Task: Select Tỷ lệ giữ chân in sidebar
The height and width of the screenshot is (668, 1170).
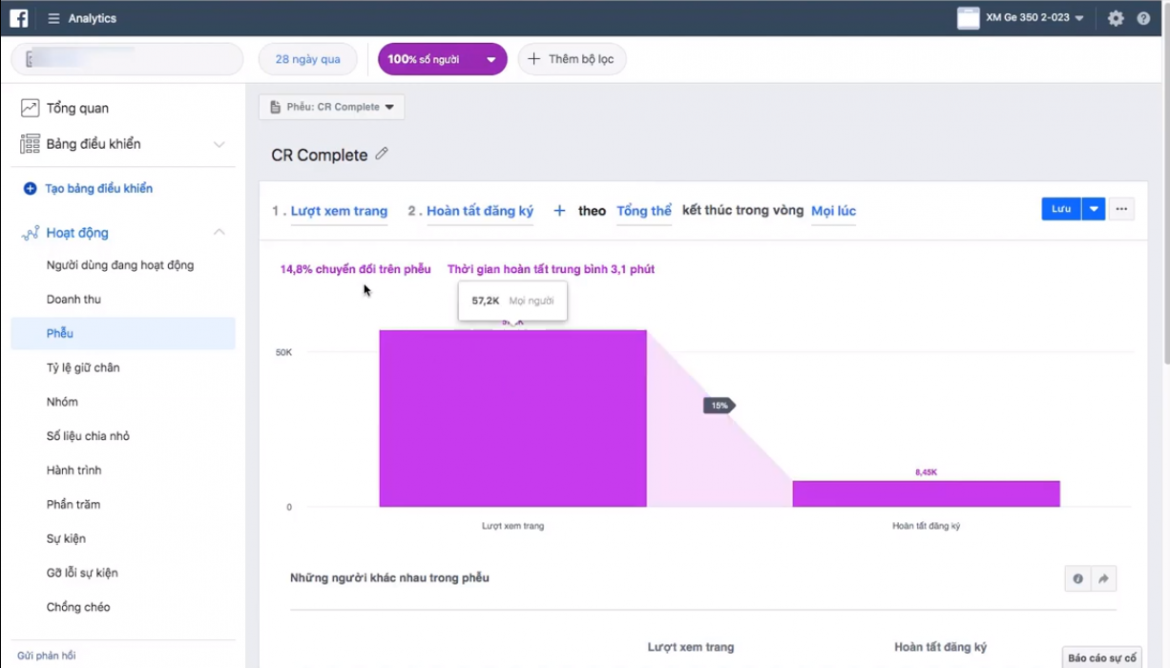Action: pos(83,368)
